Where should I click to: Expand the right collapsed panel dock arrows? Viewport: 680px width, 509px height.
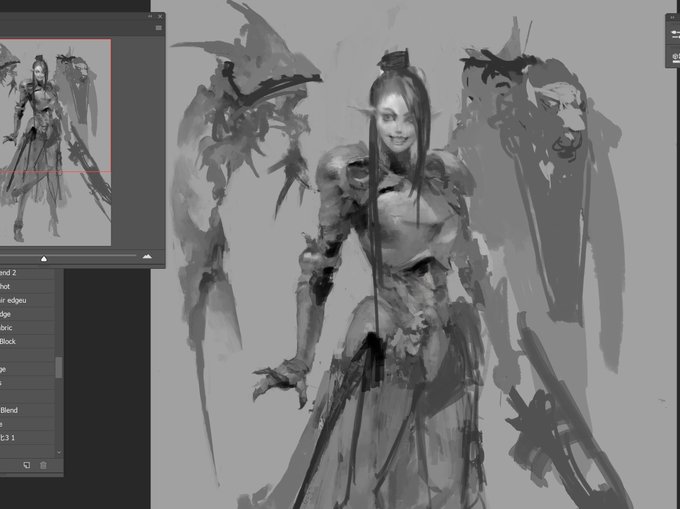[x=673, y=17]
